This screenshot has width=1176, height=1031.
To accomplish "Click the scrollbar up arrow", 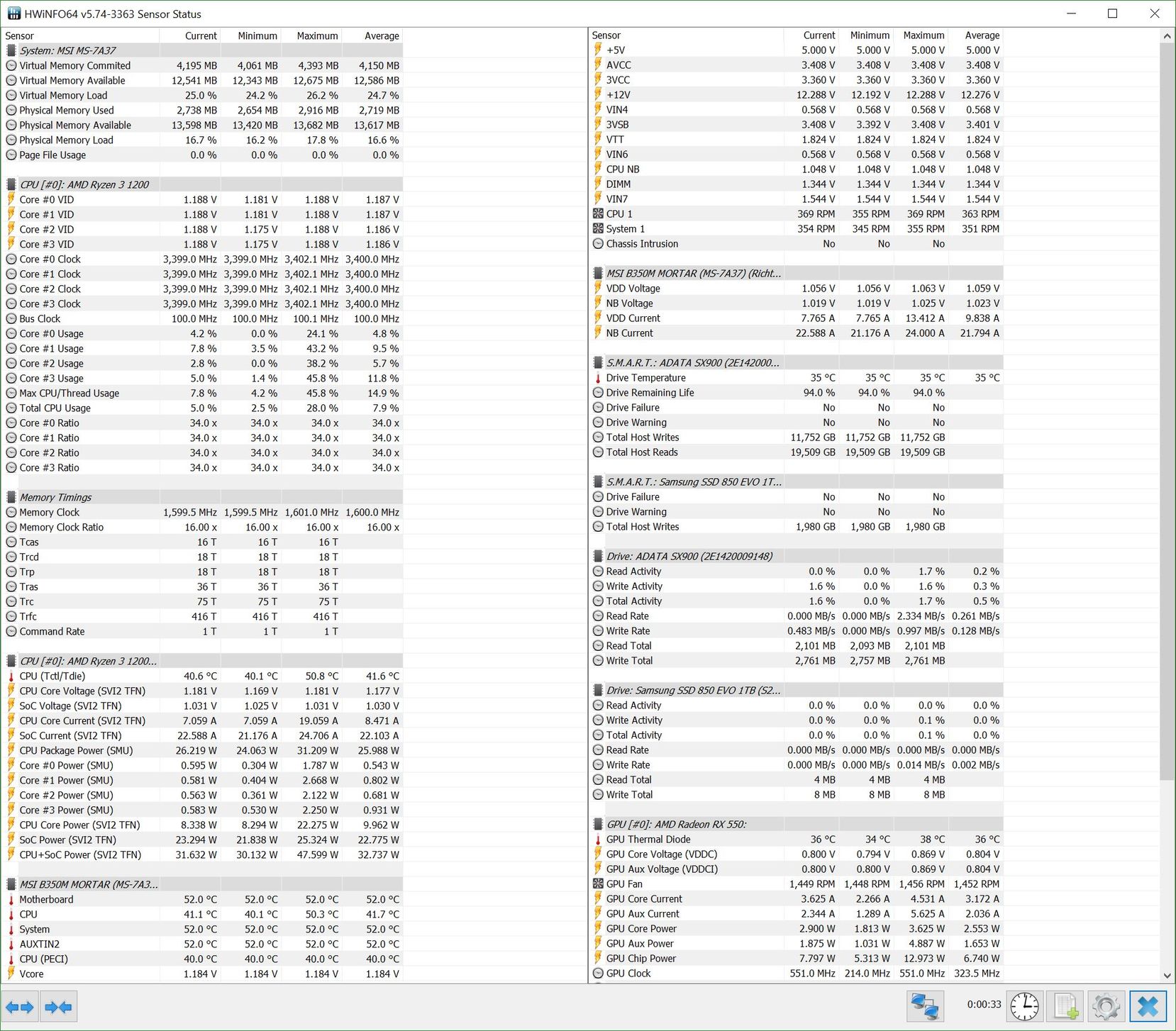I will (1167, 35).
